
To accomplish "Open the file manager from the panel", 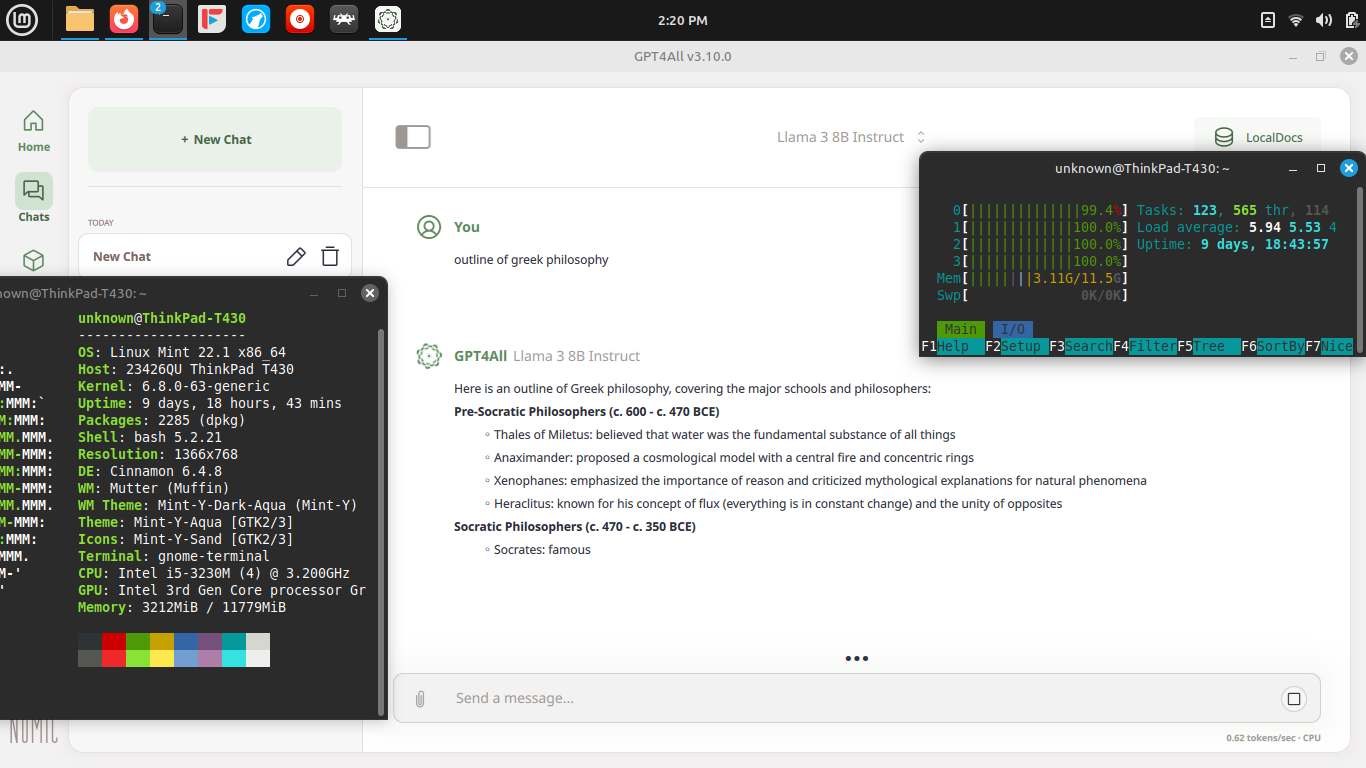I will pyautogui.click(x=80, y=19).
